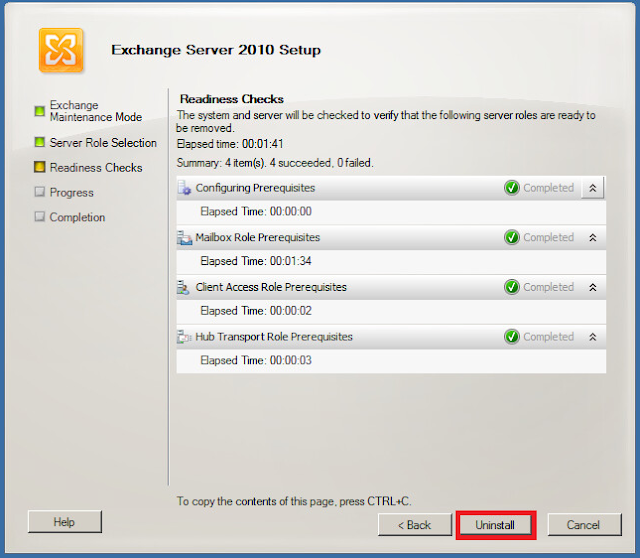640x558 pixels.
Task: Select the Readiness Checks step label
Action: click(96, 168)
